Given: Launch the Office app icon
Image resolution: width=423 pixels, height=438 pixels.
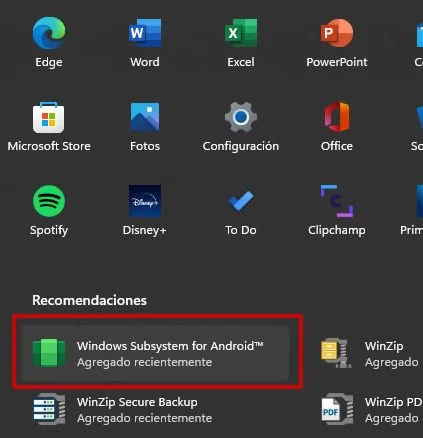Looking at the screenshot, I should 337,117.
